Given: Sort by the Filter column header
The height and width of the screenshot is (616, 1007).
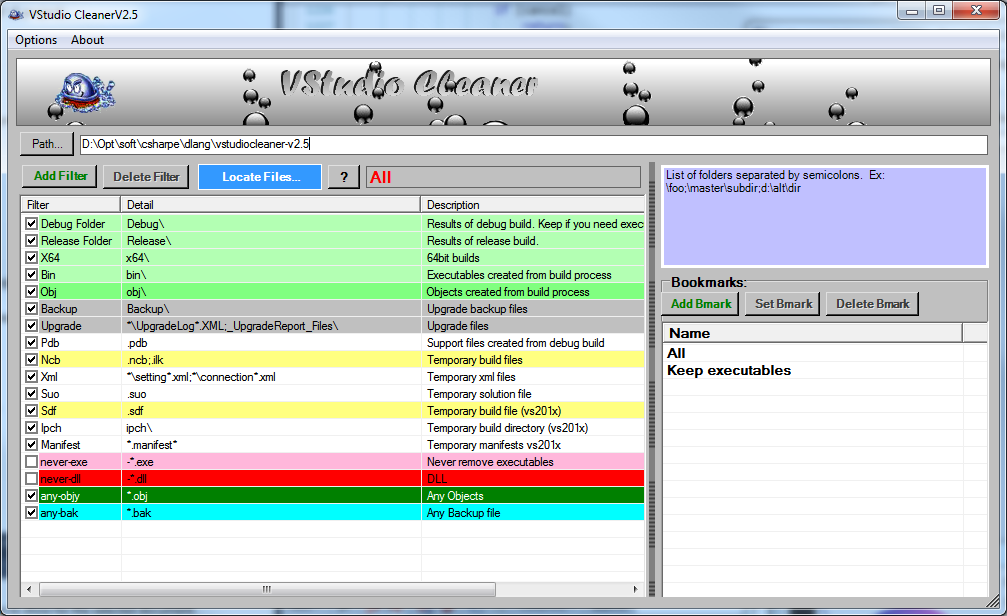Looking at the screenshot, I should (71, 205).
